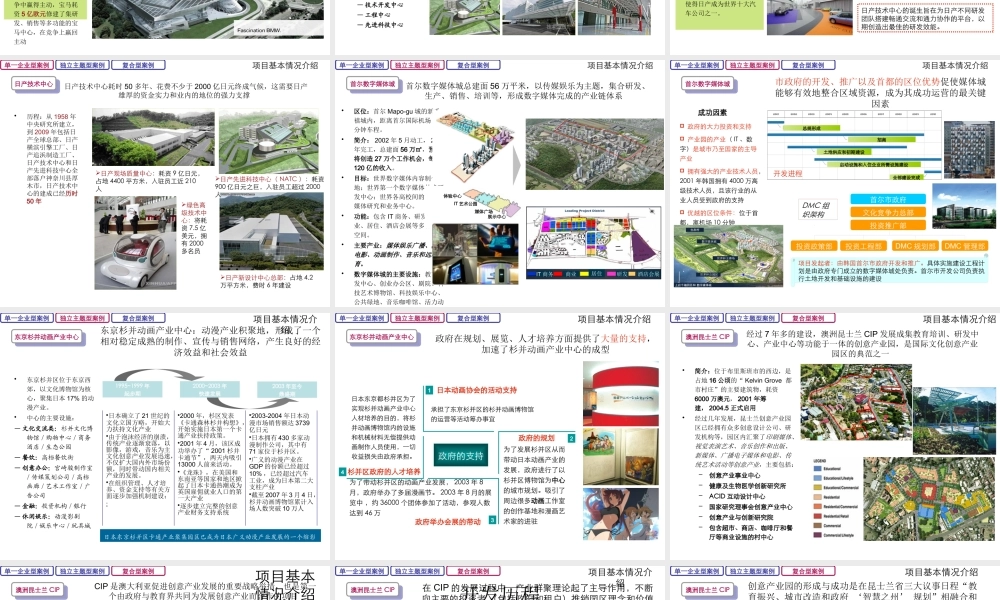Open the 独立主题型案例 tab on Queensland aerial slide

click(752, 318)
